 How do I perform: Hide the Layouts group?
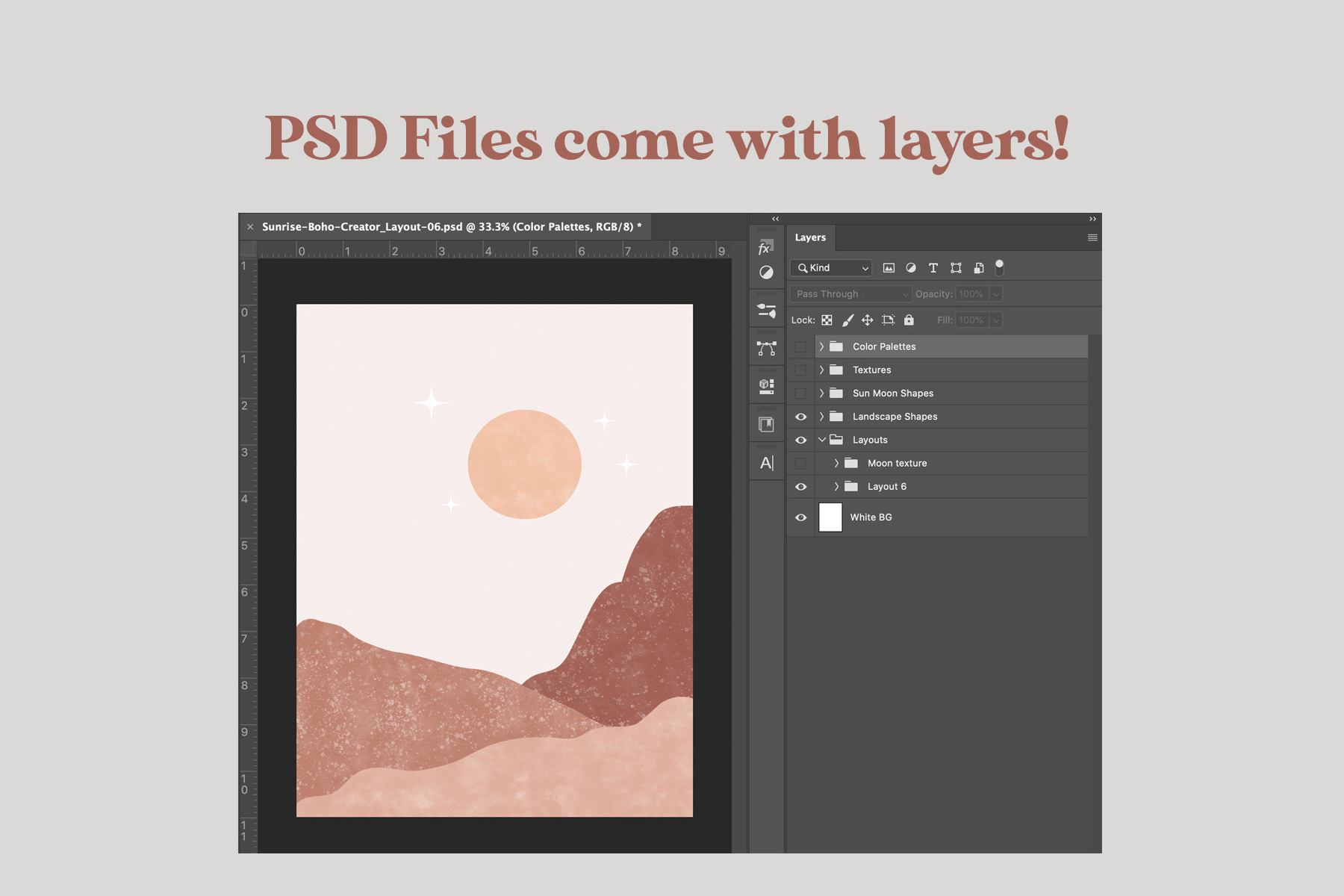click(x=800, y=440)
